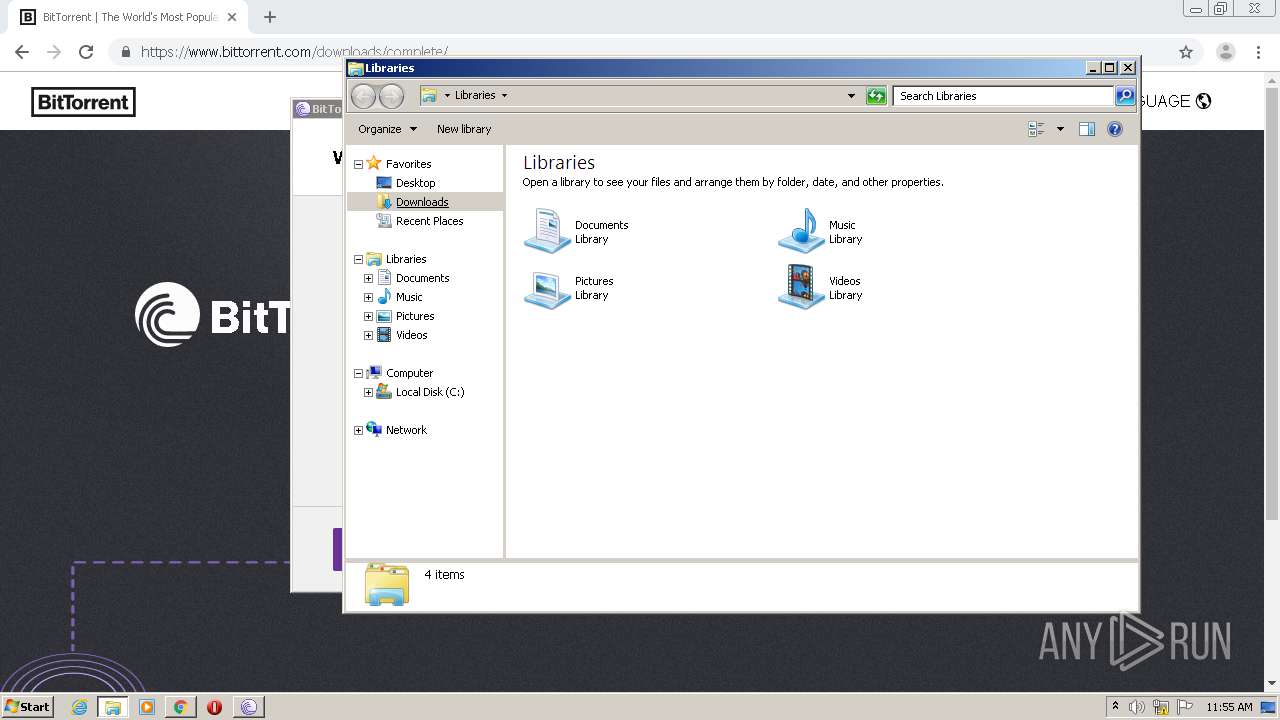Click the Chrome back button
The height and width of the screenshot is (720, 1280).
pos(22,52)
